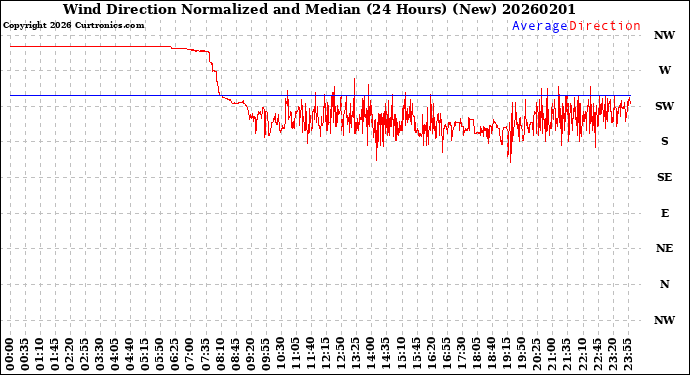Click the 13:25 time axis label

[x=356, y=355]
